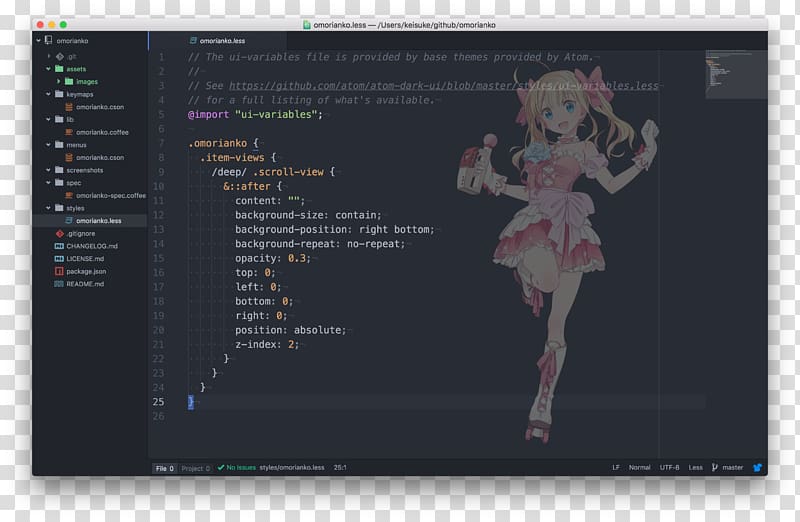This screenshot has width=800, height=522.
Task: Collapse the styles folder chevron
Action: coord(48,208)
